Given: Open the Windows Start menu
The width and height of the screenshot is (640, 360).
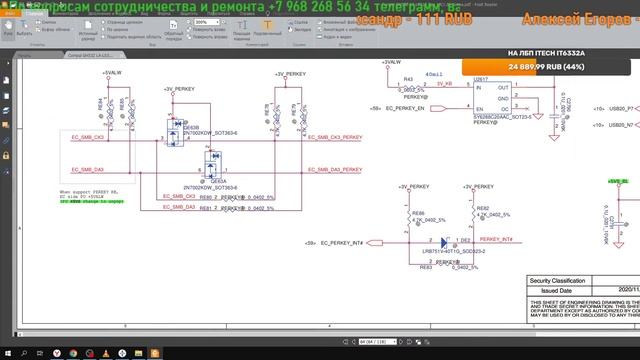Looking at the screenshot, I should pyautogui.click(x=8, y=353).
